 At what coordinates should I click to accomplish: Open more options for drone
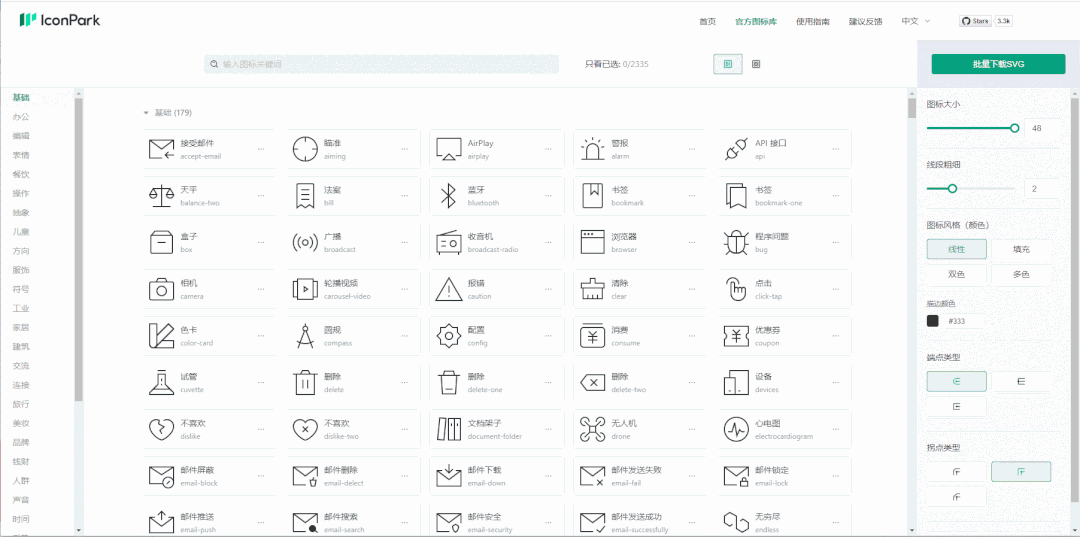point(692,430)
